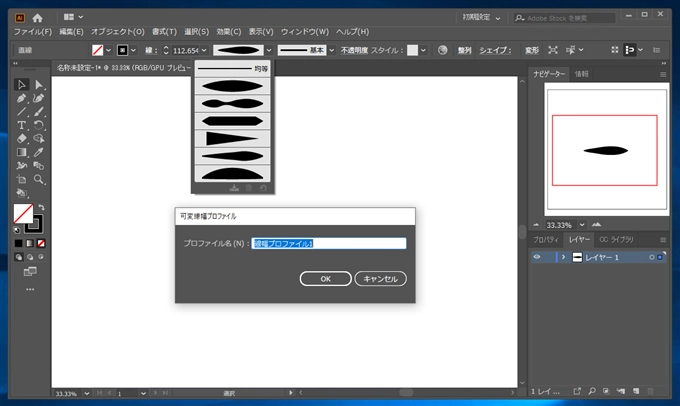Increase stroke weight with stepper arrows
The width and height of the screenshot is (680, 406).
pos(166,48)
